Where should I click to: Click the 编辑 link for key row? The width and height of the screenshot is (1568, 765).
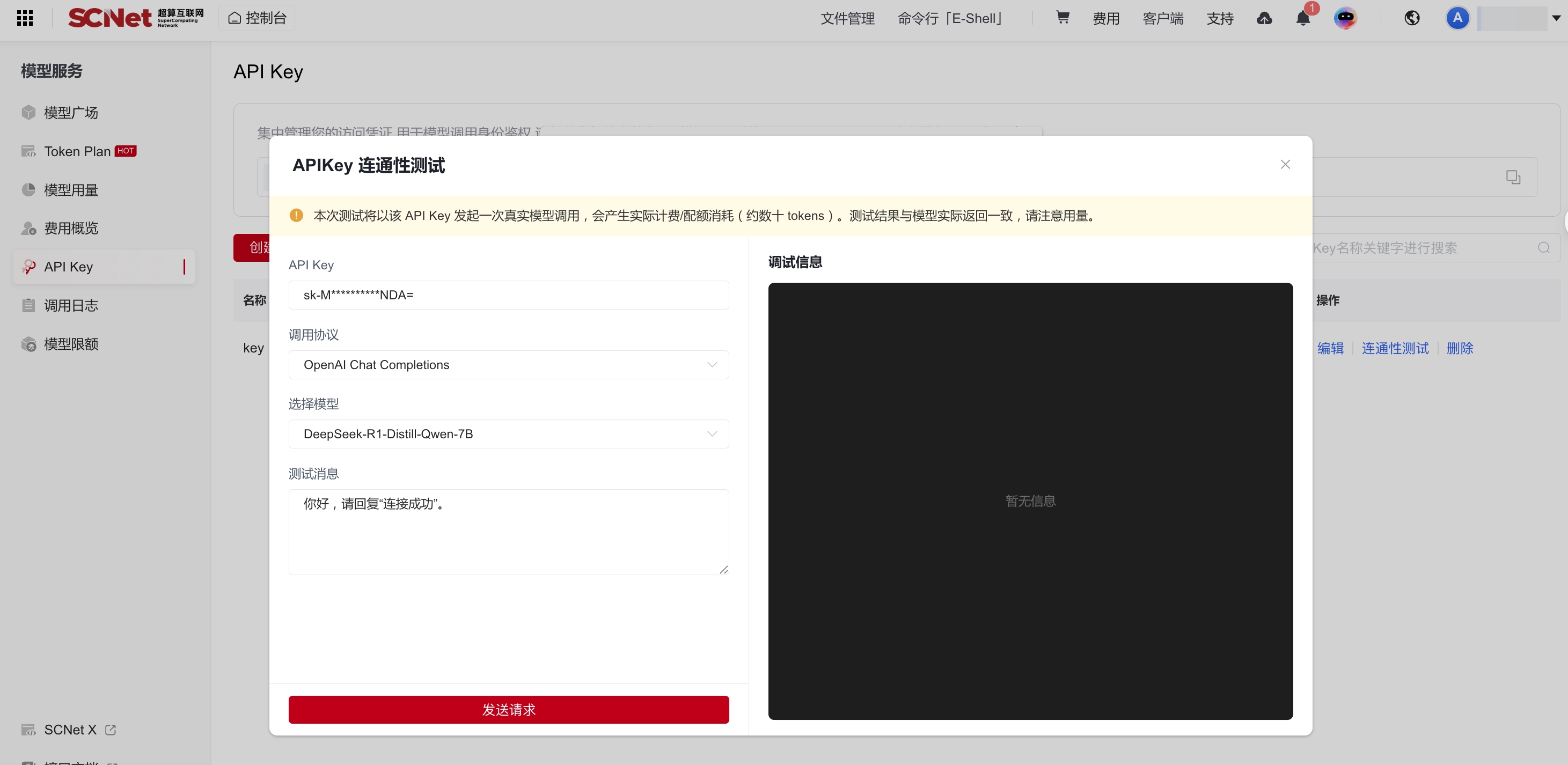(x=1330, y=348)
